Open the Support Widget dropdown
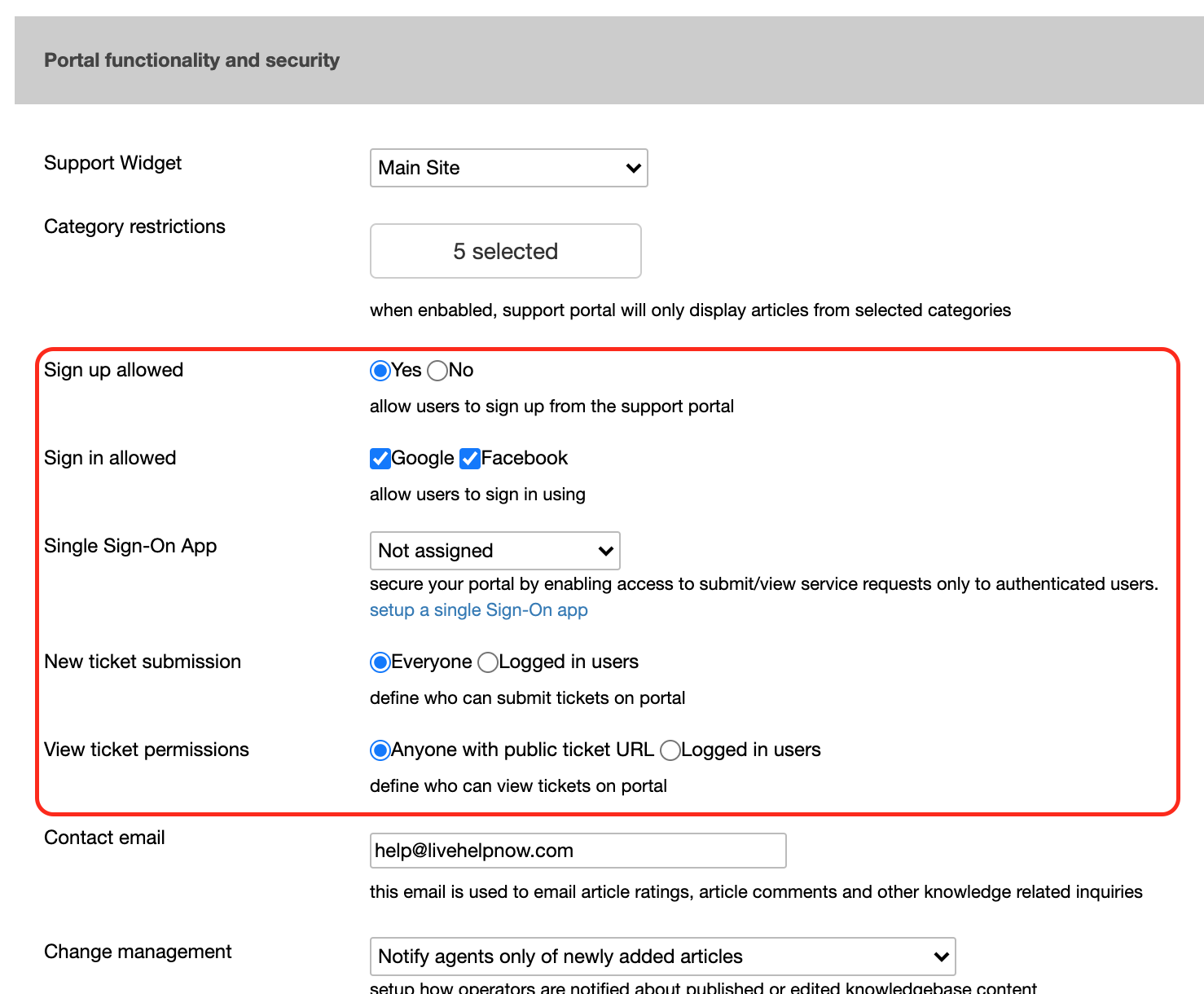The image size is (1204, 994). [508, 168]
